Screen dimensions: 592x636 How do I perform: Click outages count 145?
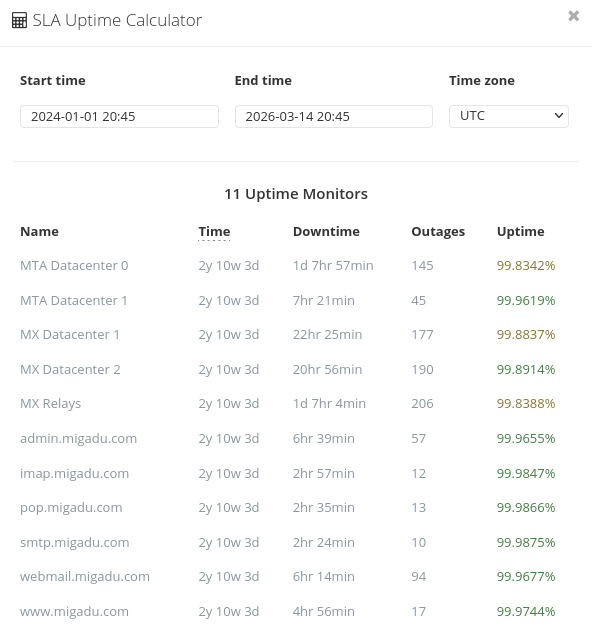423,266
